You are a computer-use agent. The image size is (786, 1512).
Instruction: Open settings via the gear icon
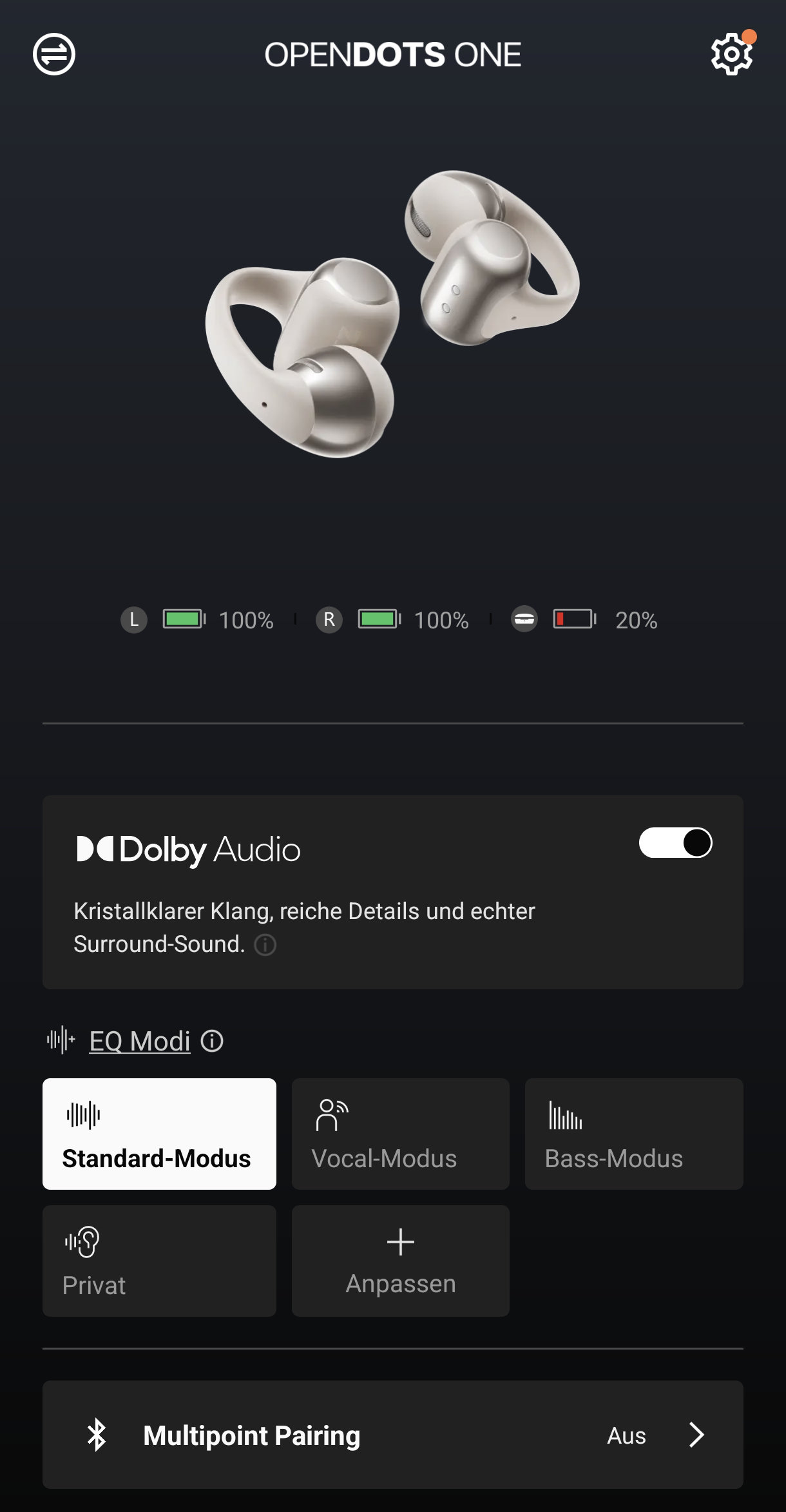click(x=732, y=54)
